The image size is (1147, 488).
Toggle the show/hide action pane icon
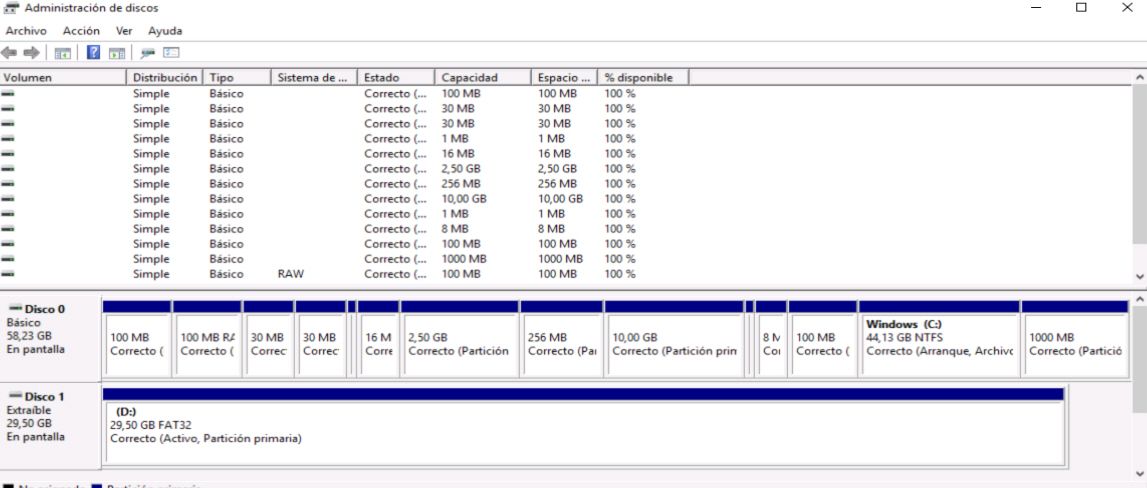[117, 52]
